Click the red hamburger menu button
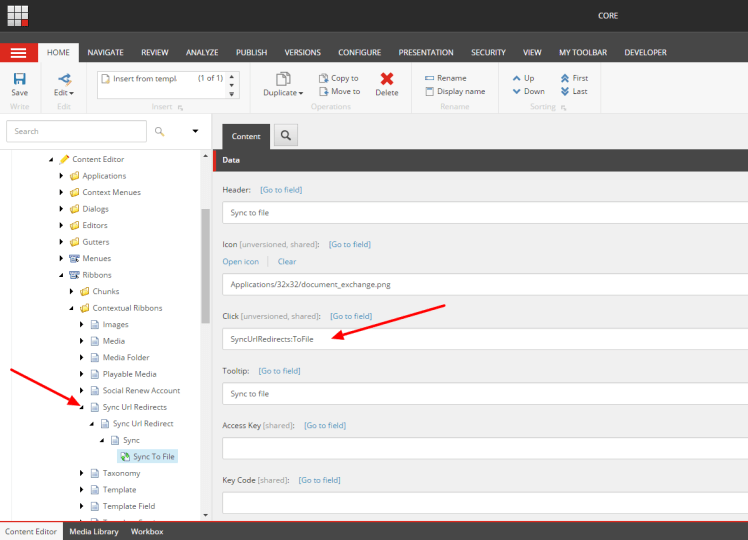 pyautogui.click(x=18, y=52)
